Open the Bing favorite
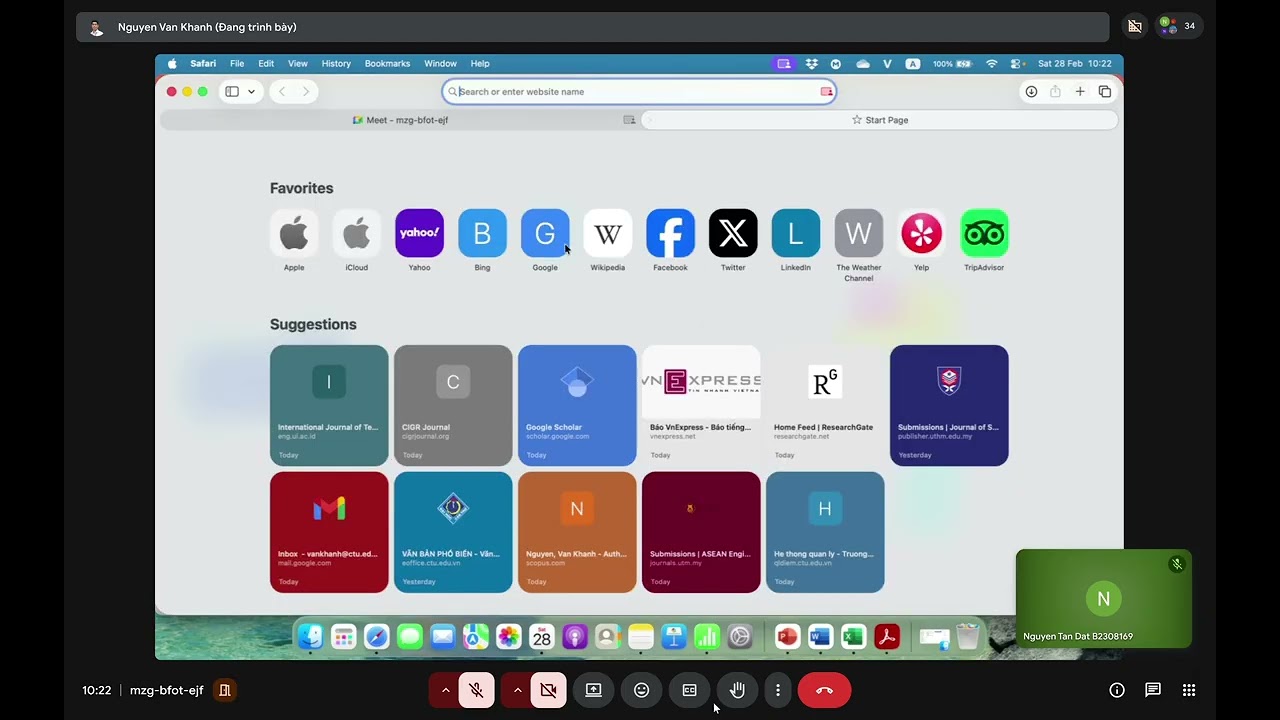Image resolution: width=1280 pixels, height=720 pixels. (x=482, y=233)
